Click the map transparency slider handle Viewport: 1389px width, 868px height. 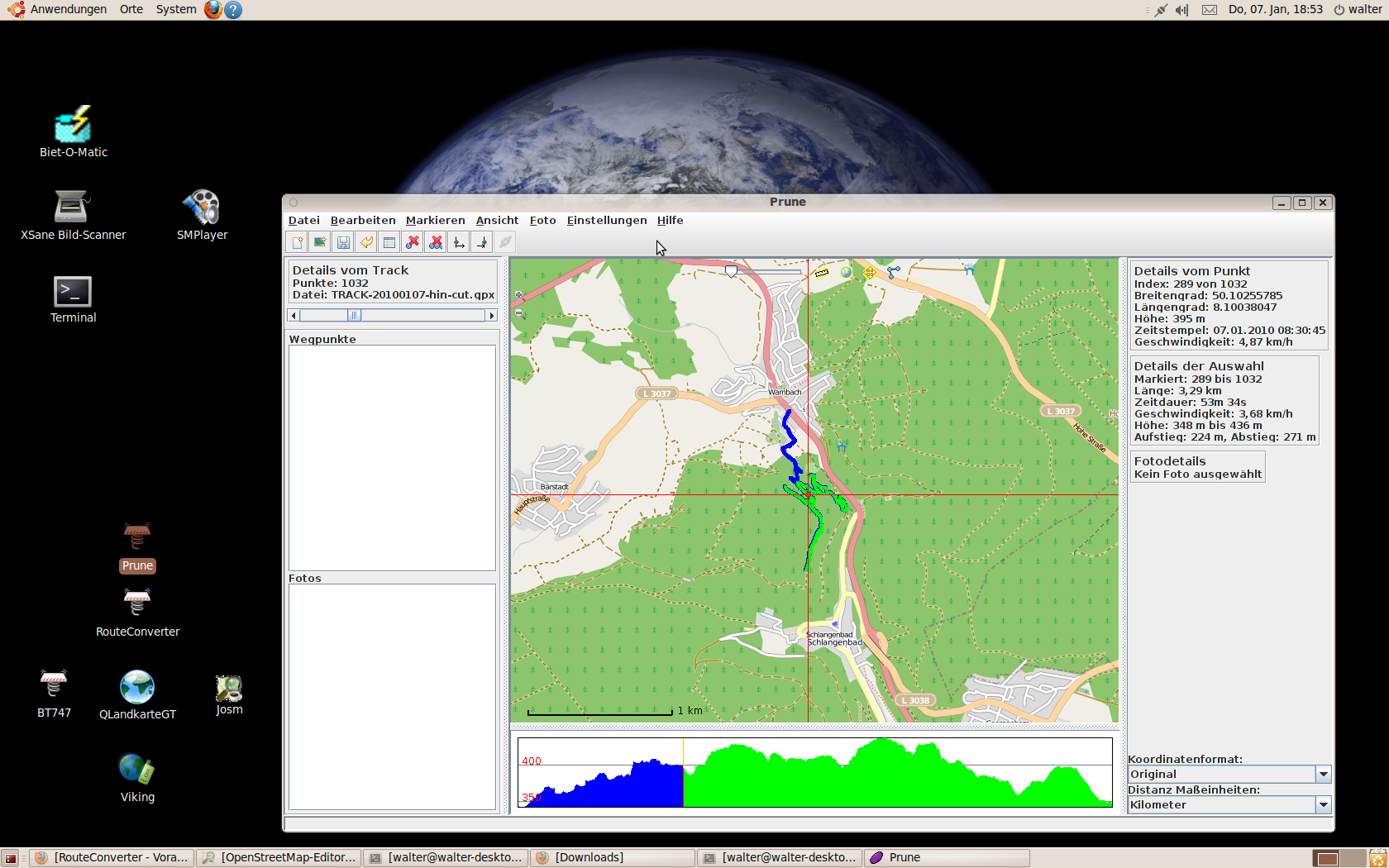coord(731,271)
